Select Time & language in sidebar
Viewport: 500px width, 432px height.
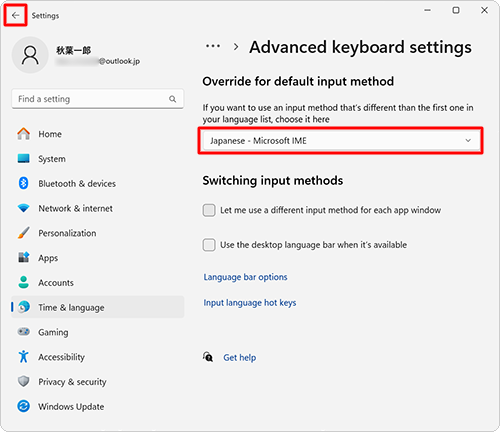(98, 307)
